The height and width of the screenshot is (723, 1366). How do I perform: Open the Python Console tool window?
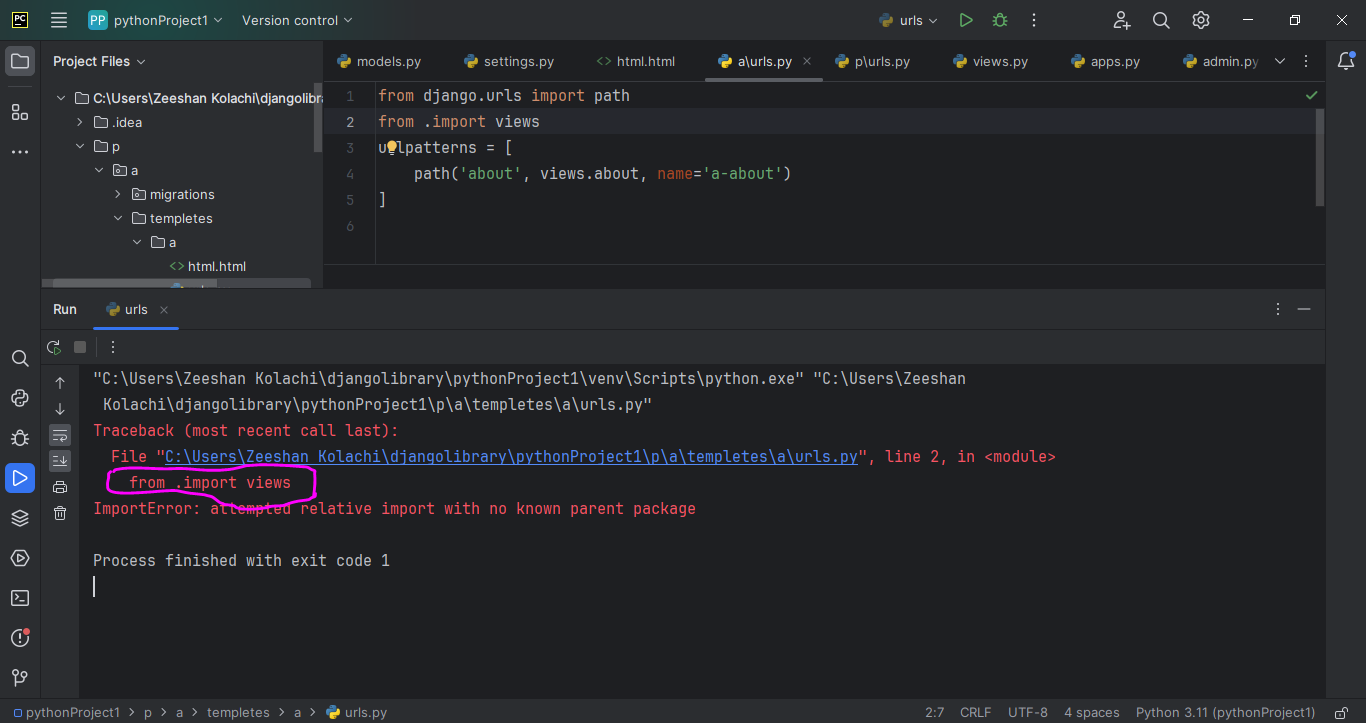pyautogui.click(x=20, y=398)
